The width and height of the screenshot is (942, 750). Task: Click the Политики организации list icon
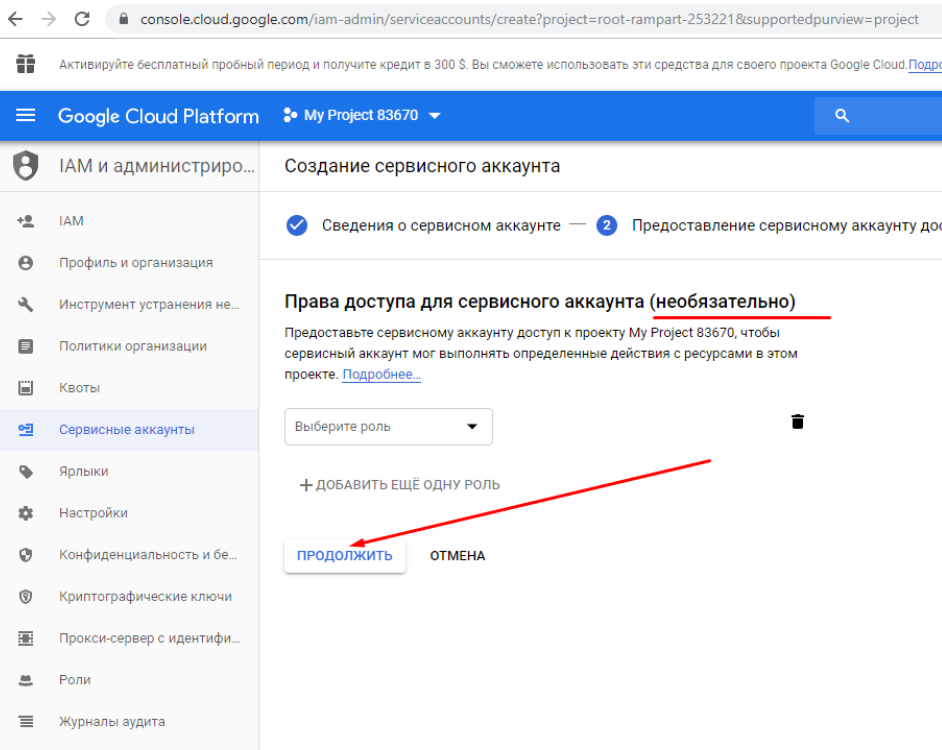tap(26, 346)
